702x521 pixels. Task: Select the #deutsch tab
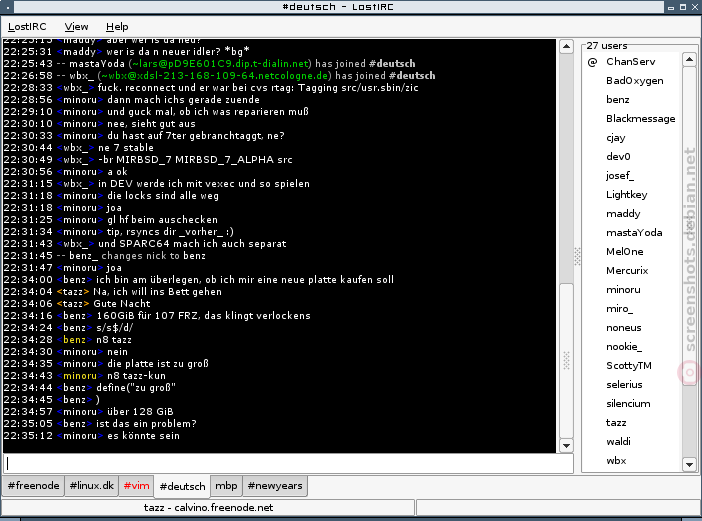[x=182, y=486]
